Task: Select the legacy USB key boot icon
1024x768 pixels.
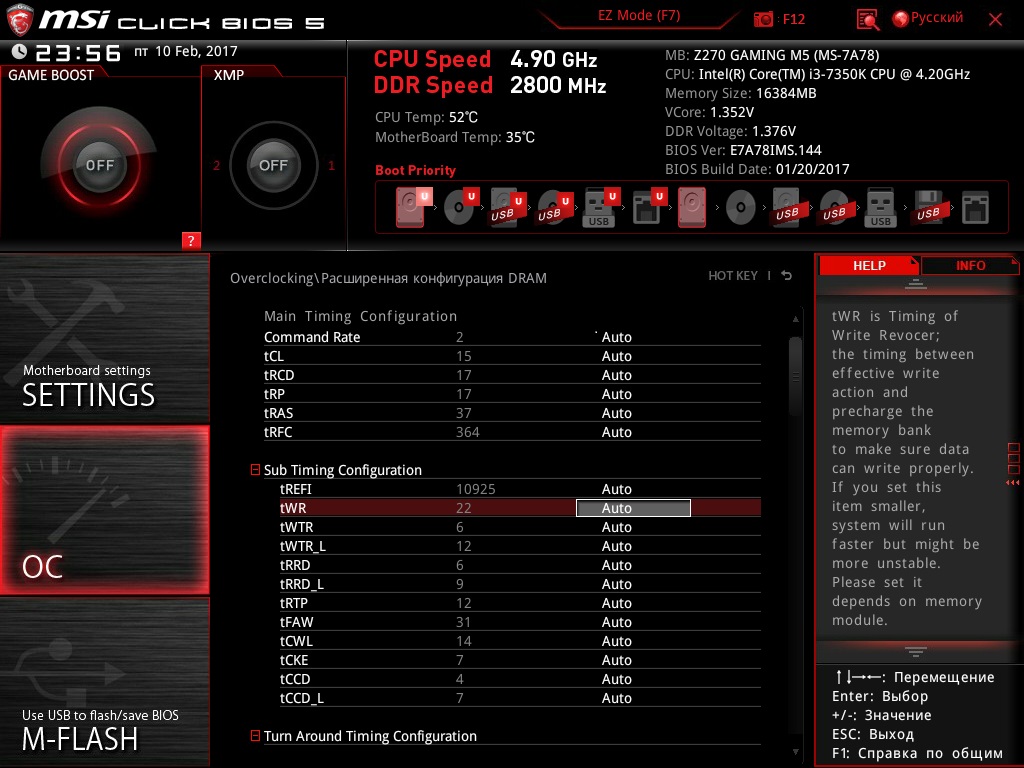Action: pyautogui.click(x=880, y=207)
